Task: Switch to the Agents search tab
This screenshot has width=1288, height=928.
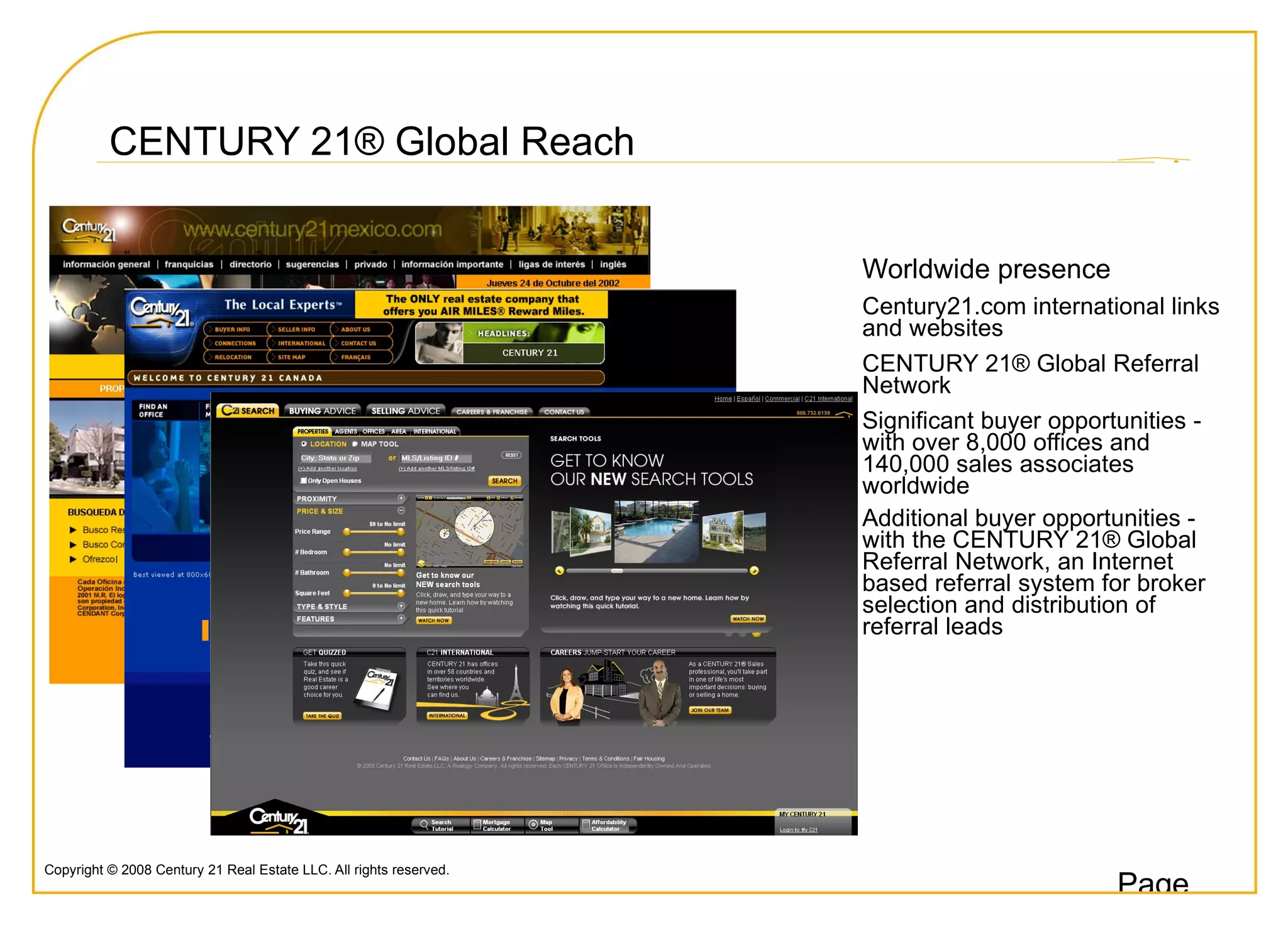Action: pyautogui.click(x=345, y=431)
